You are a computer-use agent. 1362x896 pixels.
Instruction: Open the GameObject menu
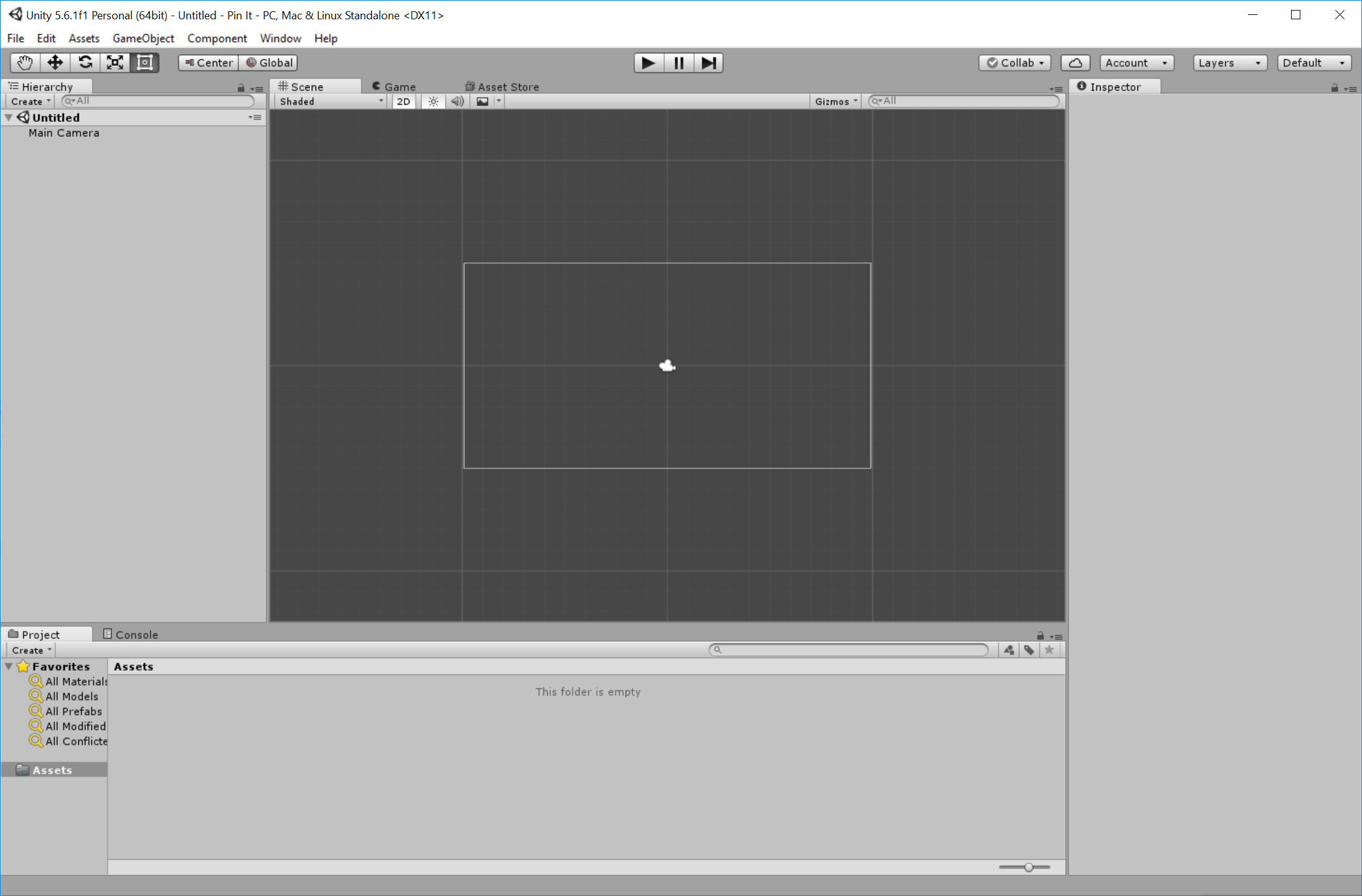pos(143,38)
